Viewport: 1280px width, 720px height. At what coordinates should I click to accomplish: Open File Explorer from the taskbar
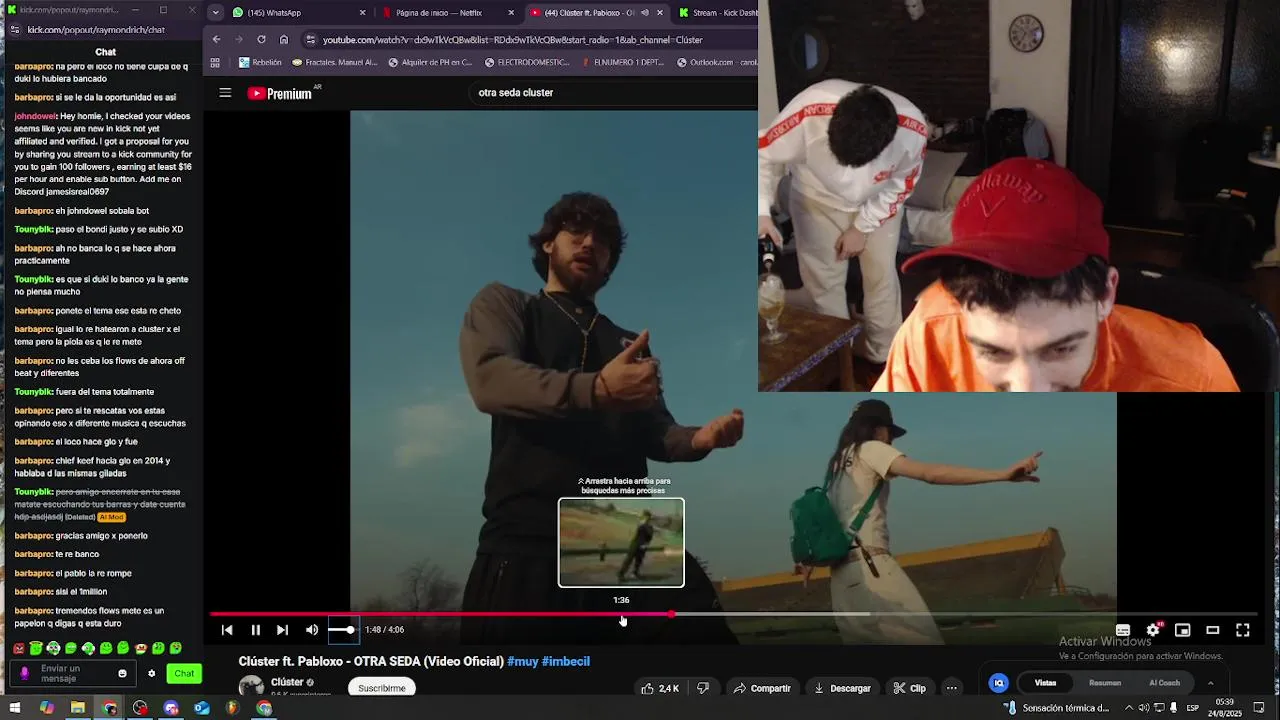(x=78, y=708)
